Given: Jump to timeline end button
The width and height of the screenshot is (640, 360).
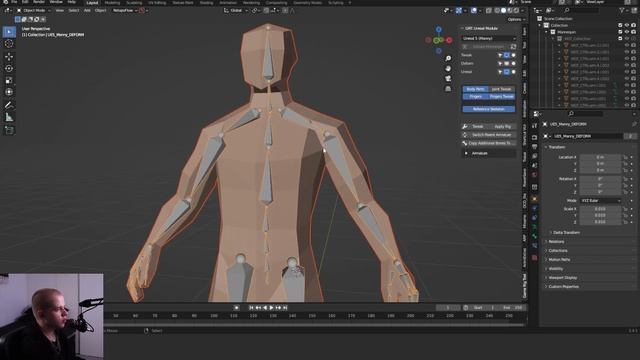Looking at the screenshot, I should pos(285,307).
